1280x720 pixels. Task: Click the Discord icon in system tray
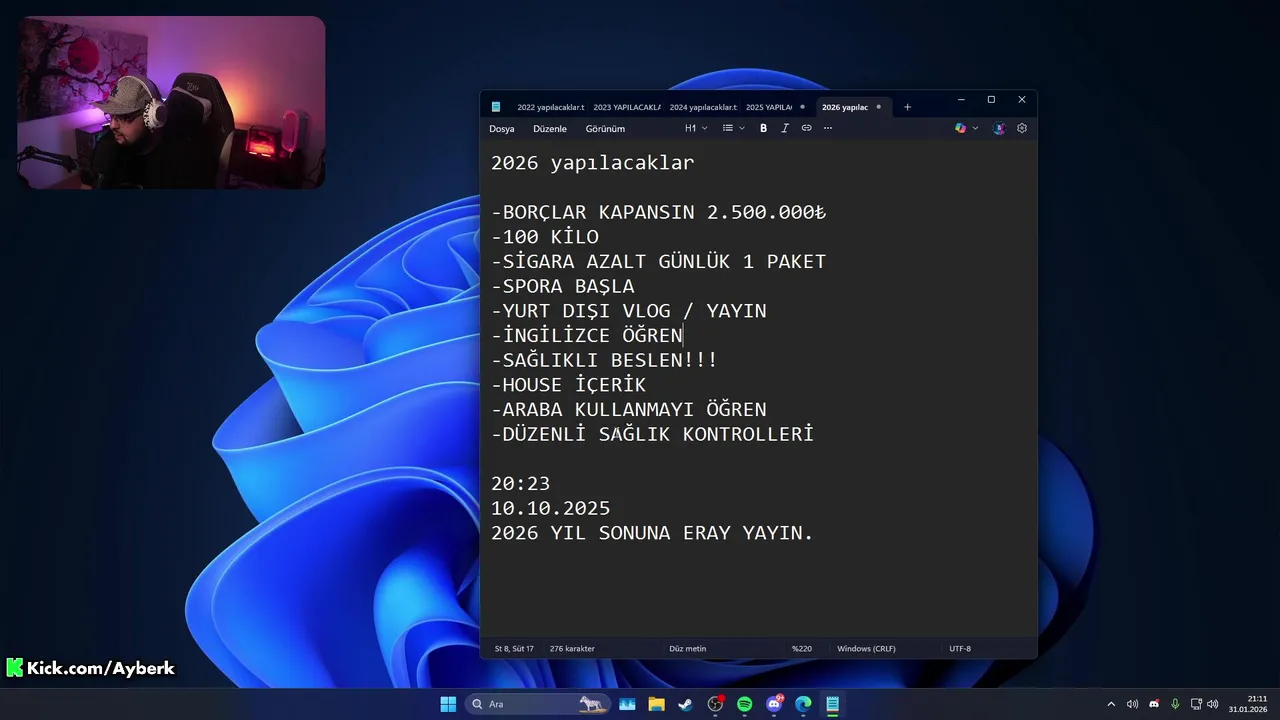point(1154,704)
